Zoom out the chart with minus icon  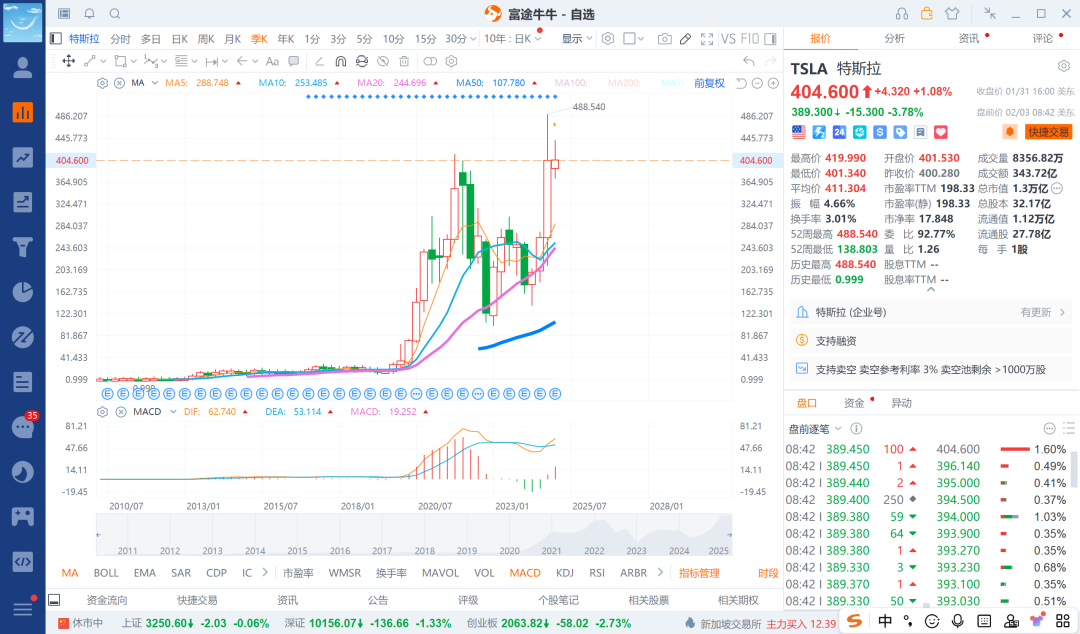(x=757, y=83)
